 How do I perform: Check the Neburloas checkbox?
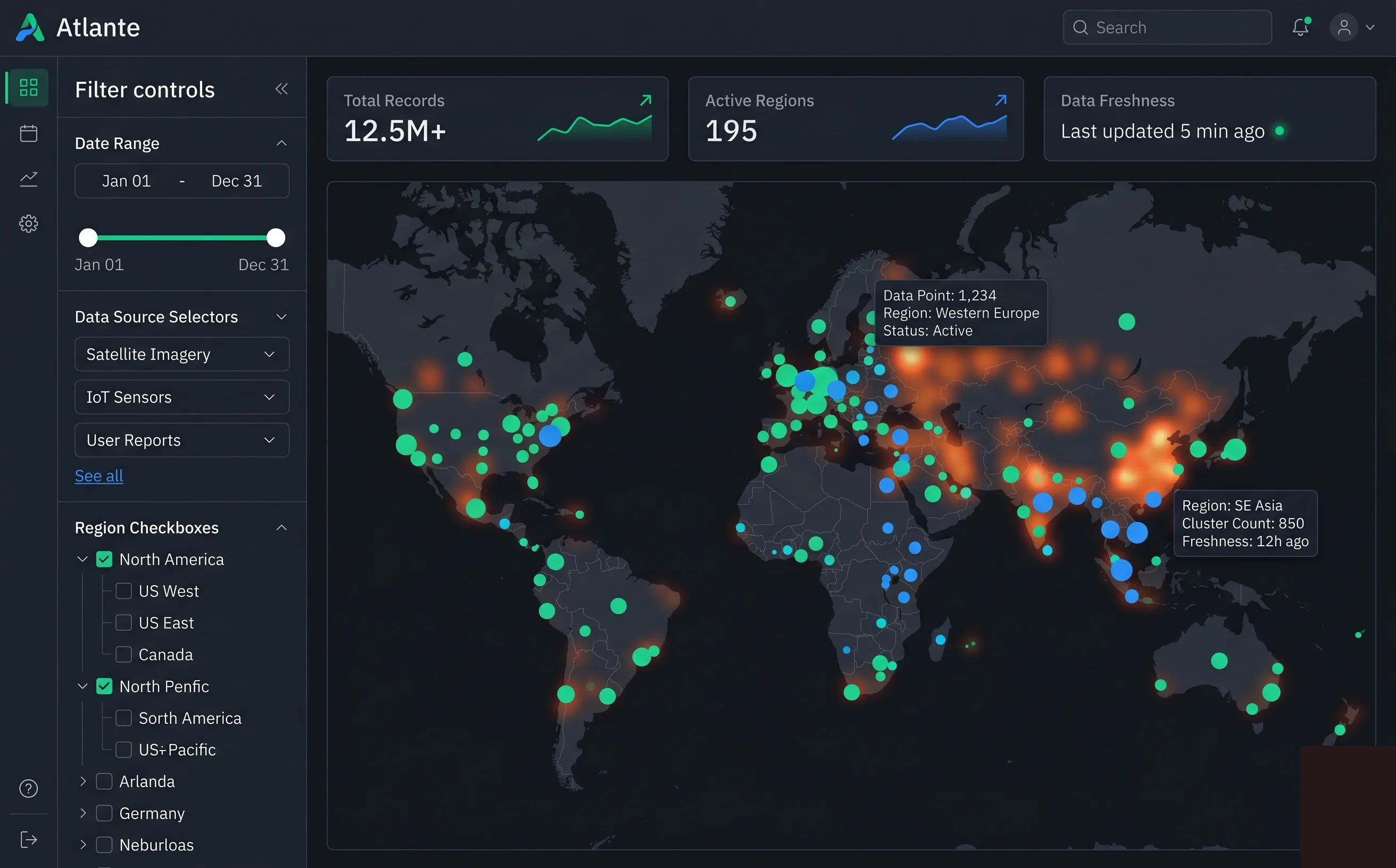click(104, 845)
